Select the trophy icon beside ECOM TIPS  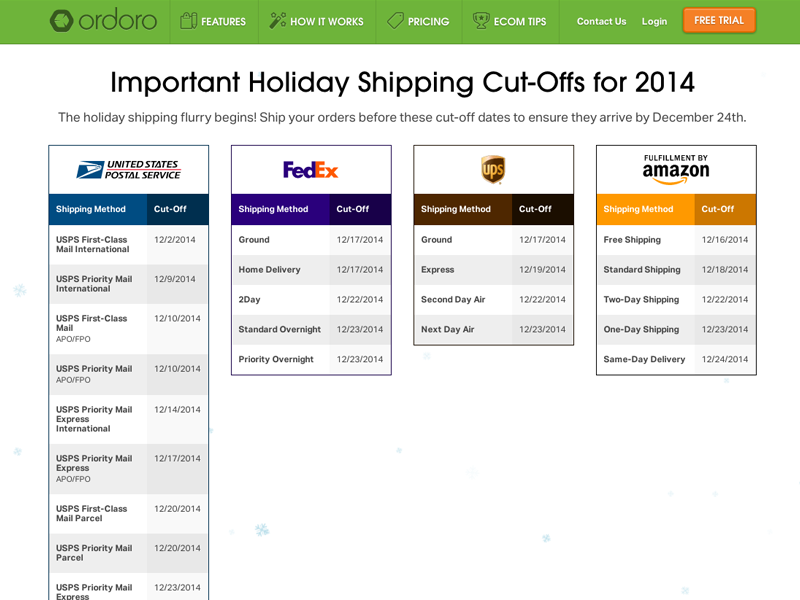point(480,20)
